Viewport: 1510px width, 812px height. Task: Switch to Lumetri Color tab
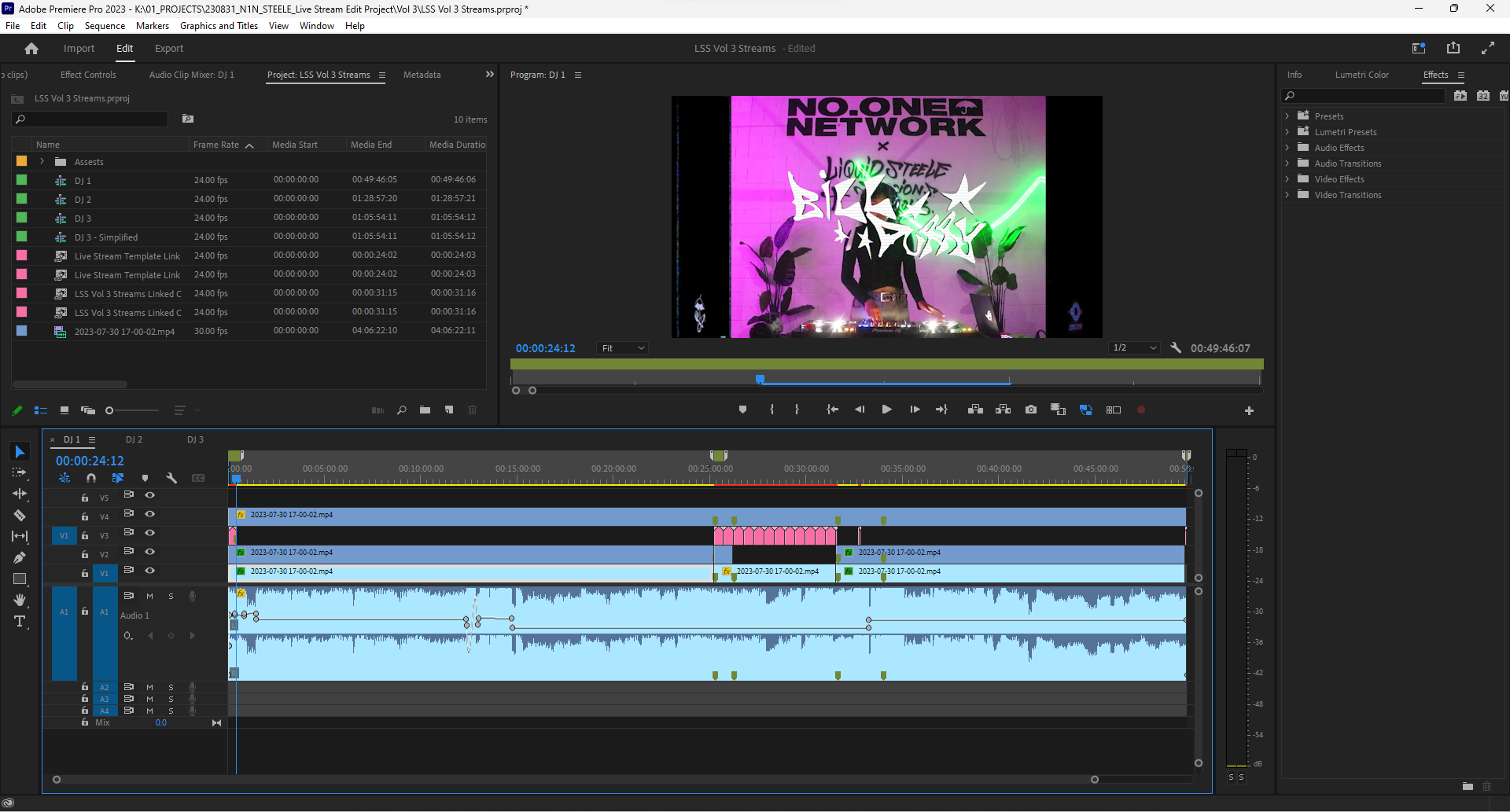click(1361, 75)
